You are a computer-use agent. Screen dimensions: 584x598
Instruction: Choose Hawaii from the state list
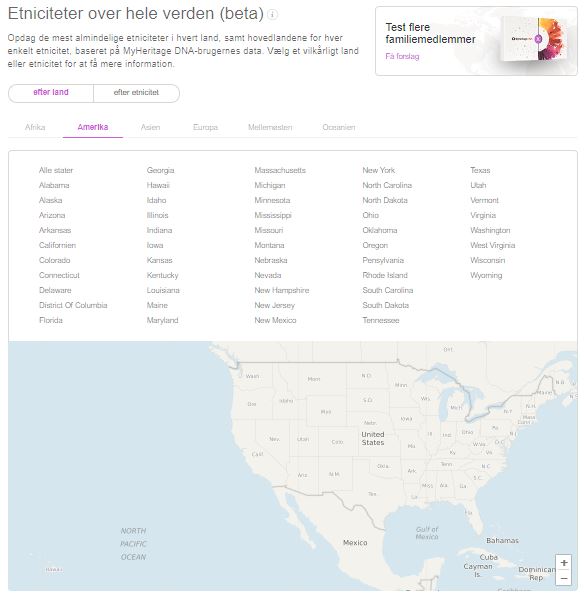[158, 185]
